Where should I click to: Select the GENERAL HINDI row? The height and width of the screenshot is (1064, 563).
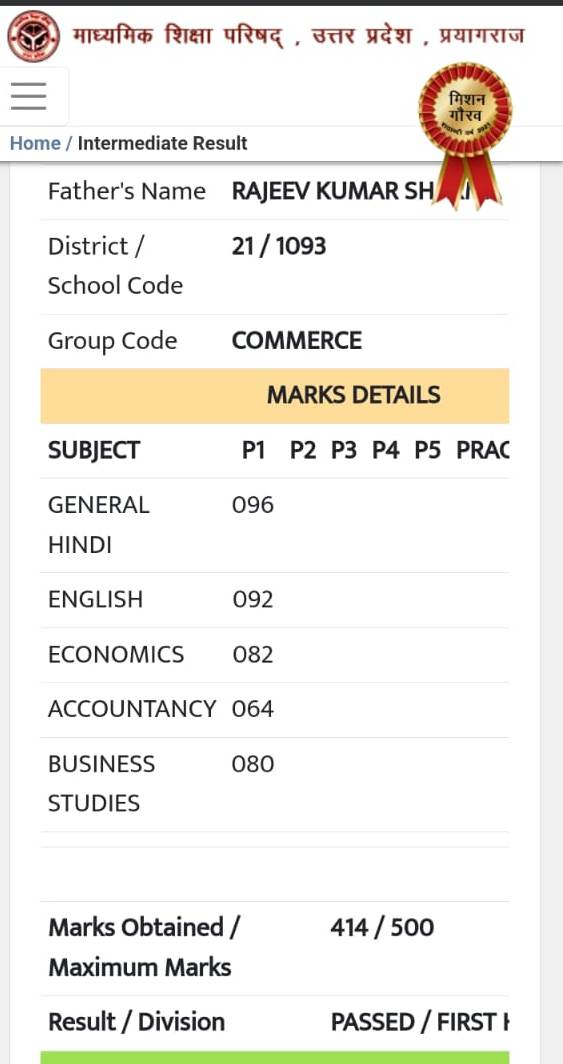tap(275, 525)
